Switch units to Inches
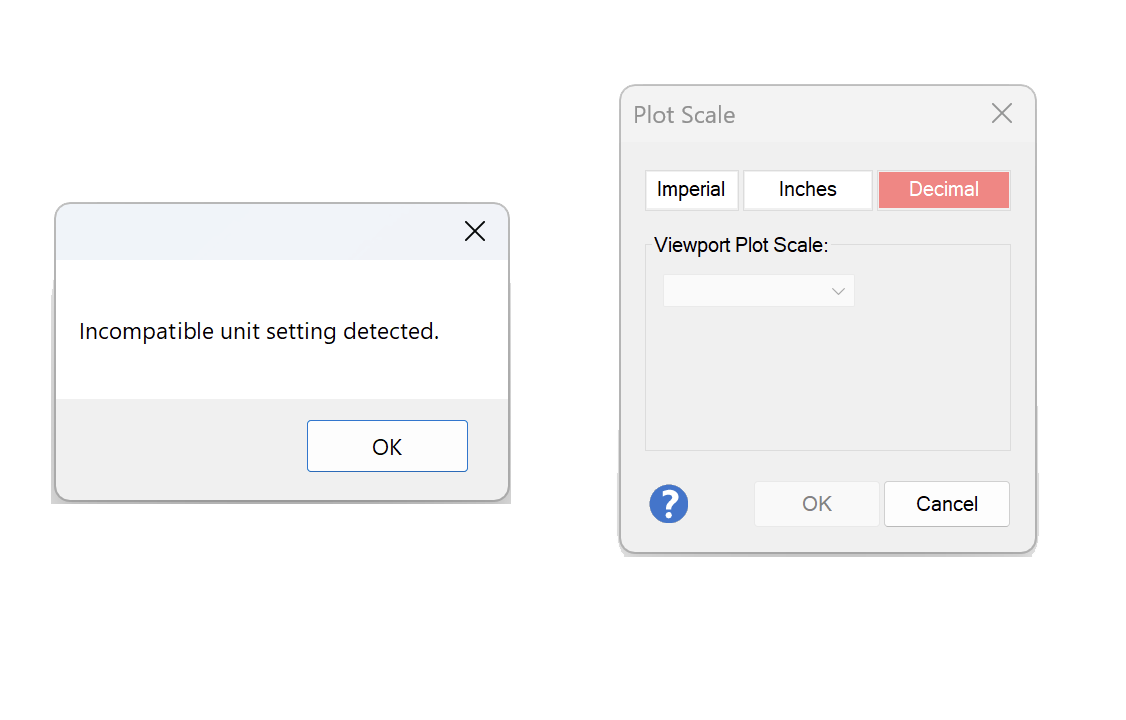1126x720 pixels. tap(807, 190)
